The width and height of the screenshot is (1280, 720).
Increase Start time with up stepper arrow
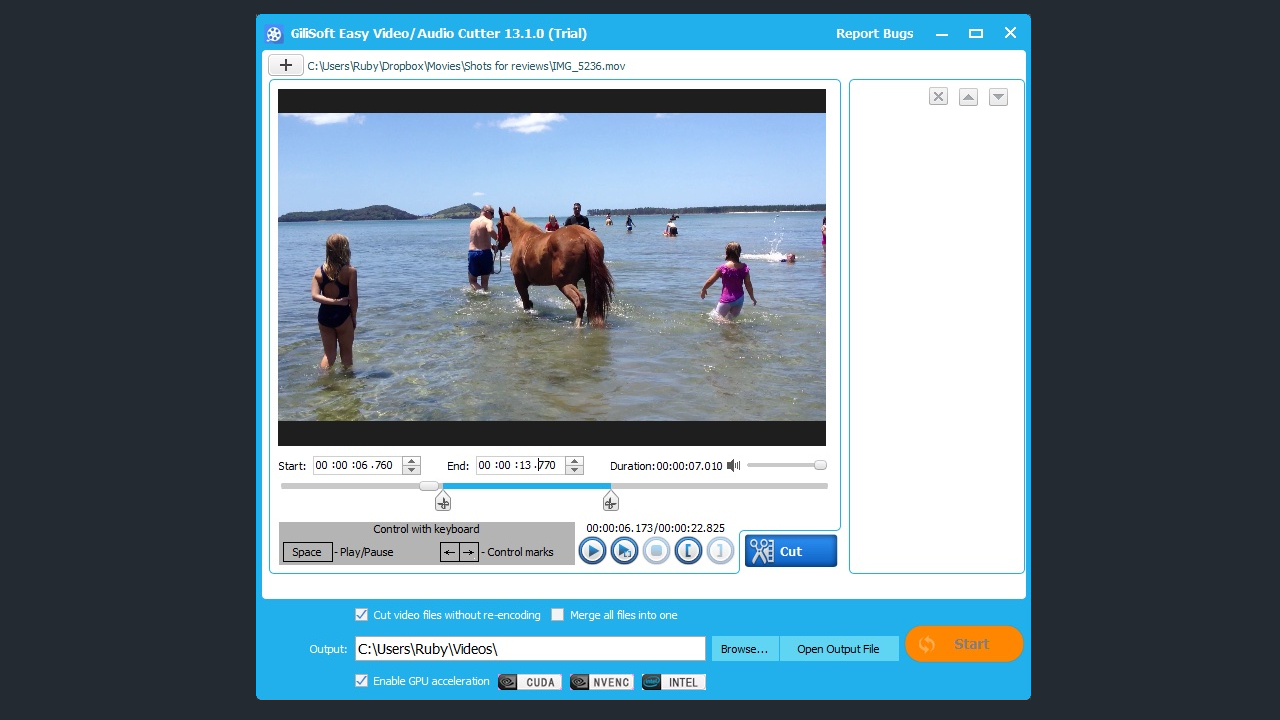click(411, 461)
